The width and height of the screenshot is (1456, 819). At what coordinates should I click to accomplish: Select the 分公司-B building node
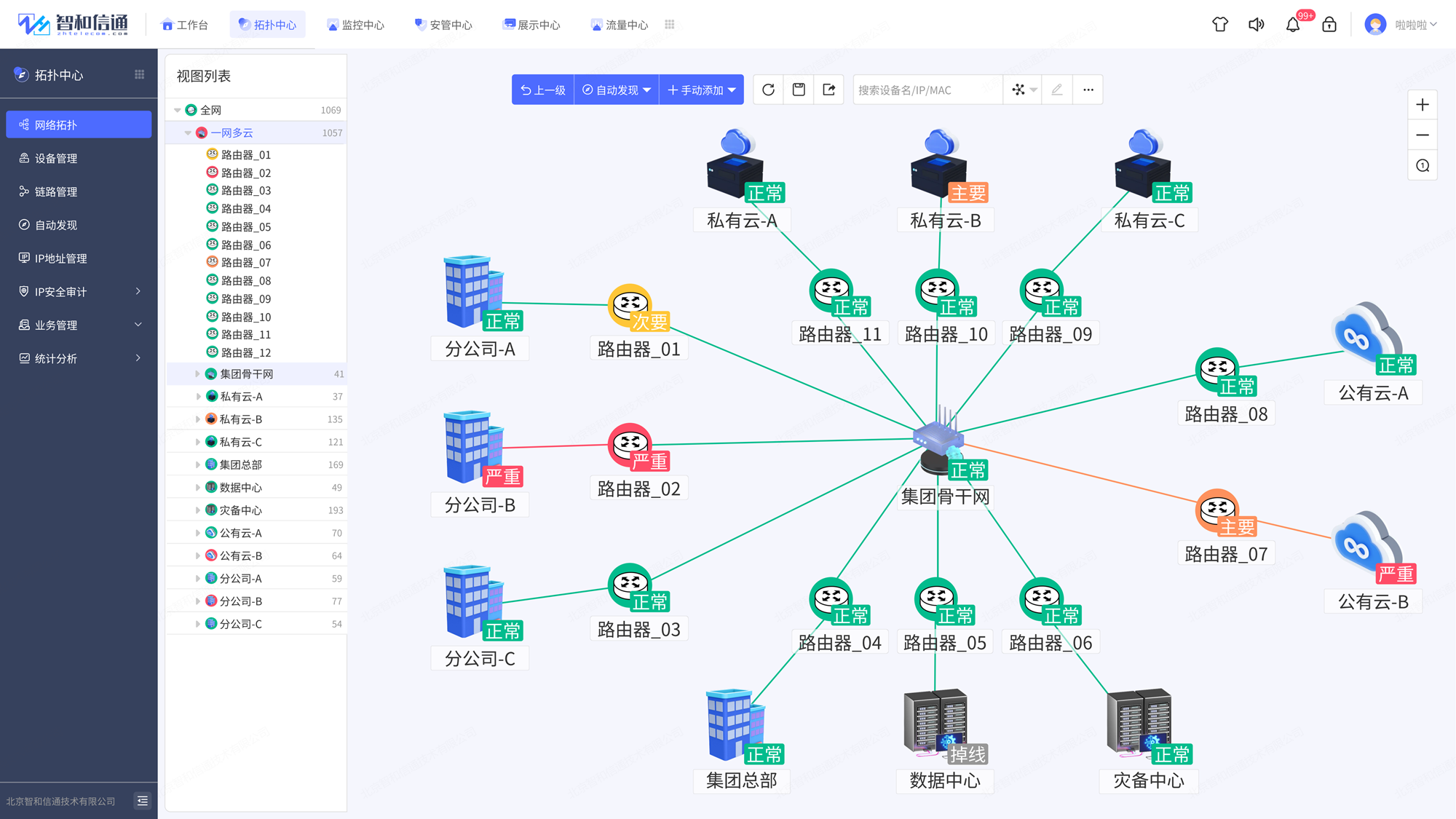(475, 447)
